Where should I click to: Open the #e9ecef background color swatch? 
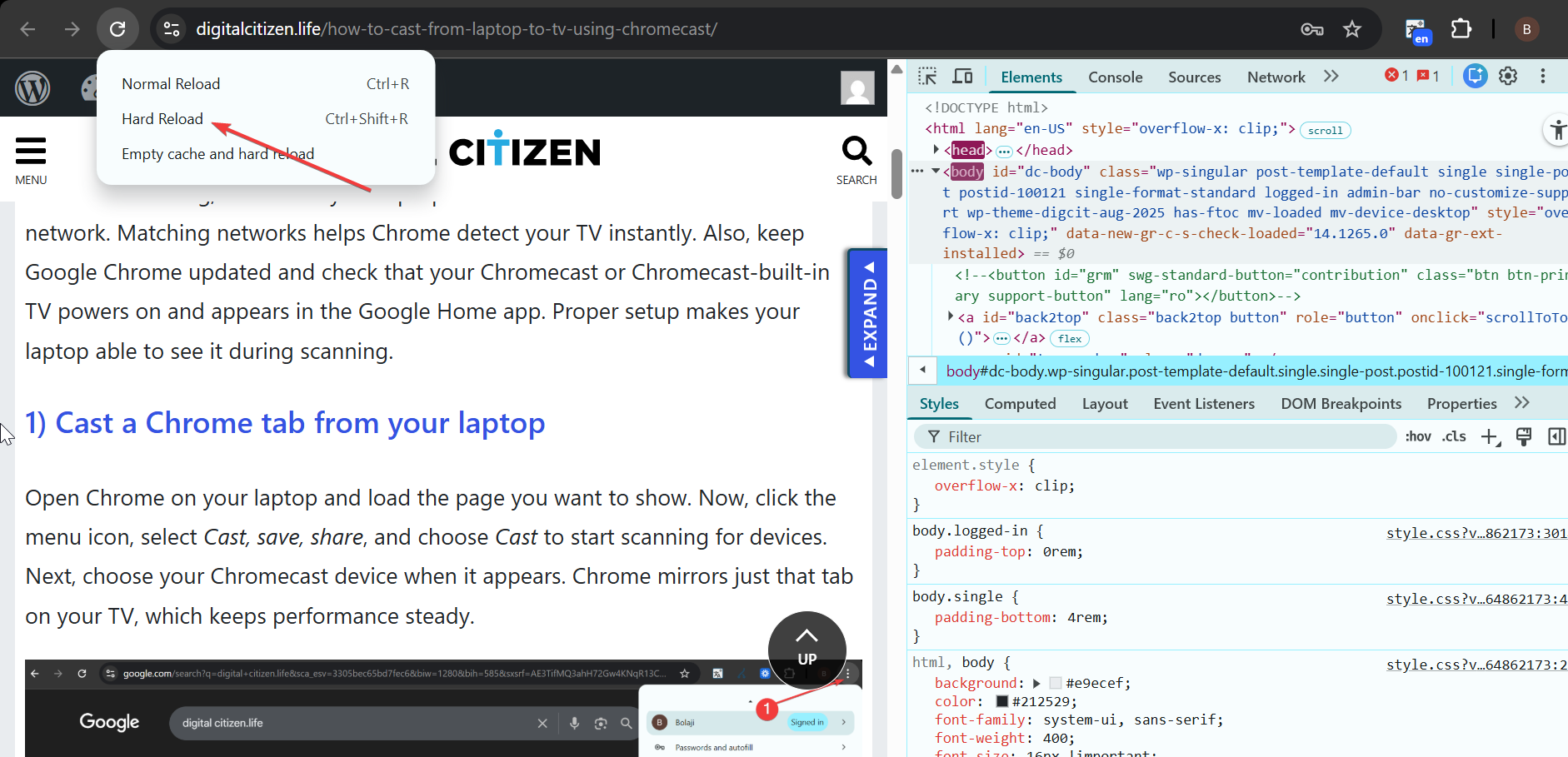(1056, 684)
